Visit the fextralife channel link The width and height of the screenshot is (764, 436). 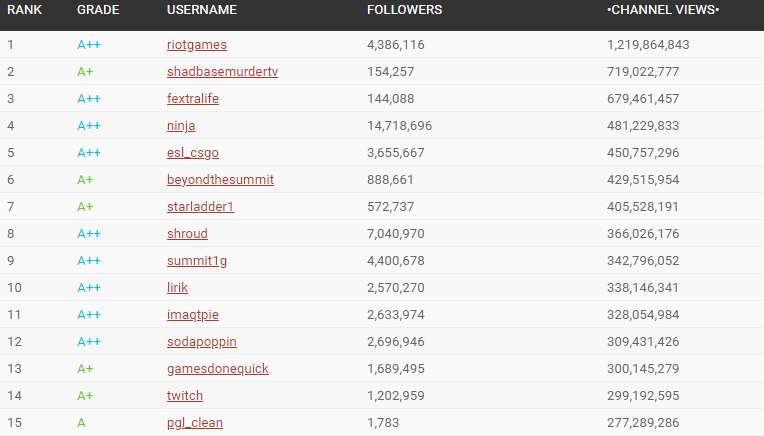[192, 98]
